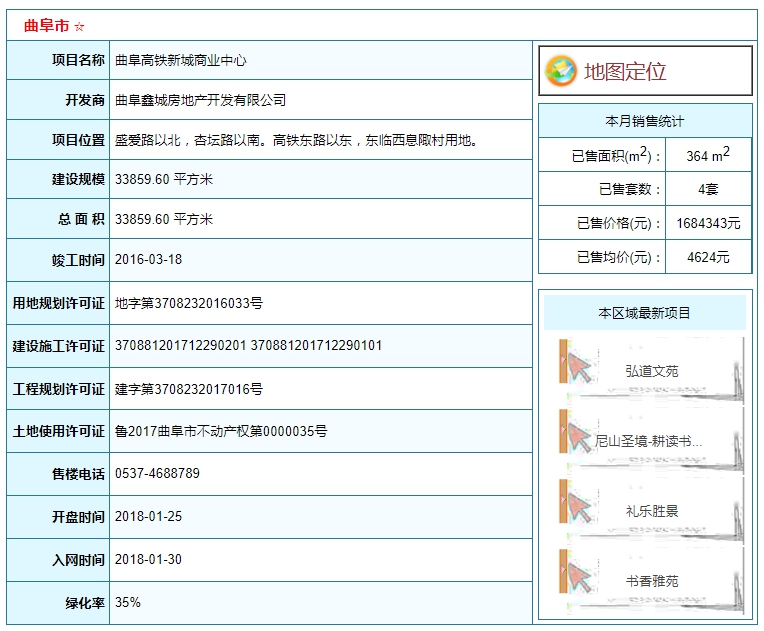The width and height of the screenshot is (764, 631).
Task: Select sales phone 0537-4688789
Action: point(157,473)
